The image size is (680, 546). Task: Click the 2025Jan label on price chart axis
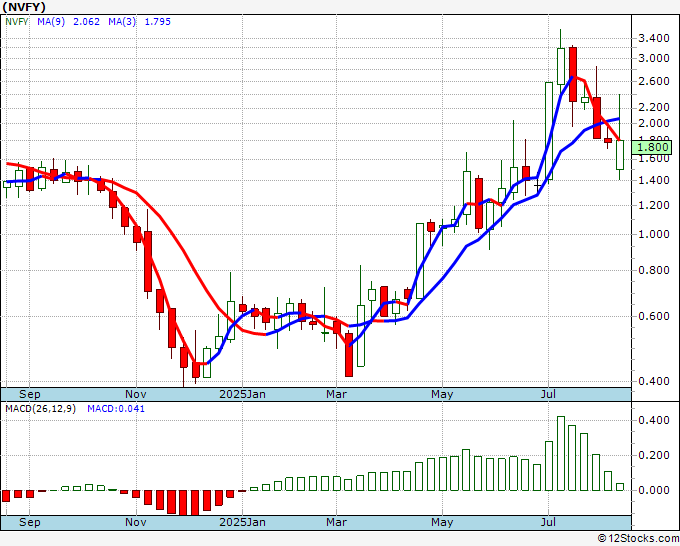pos(242,394)
